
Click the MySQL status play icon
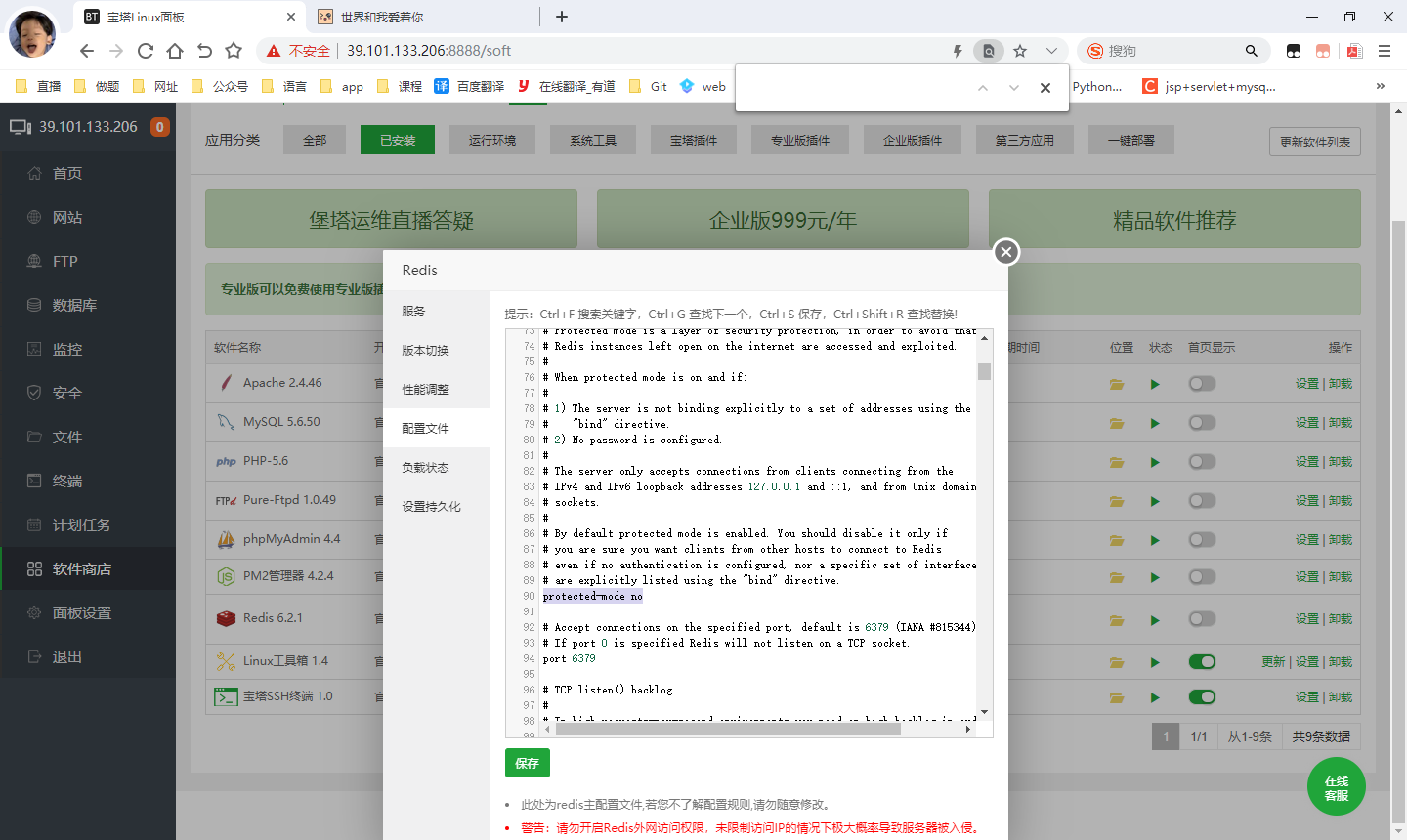point(1155,423)
